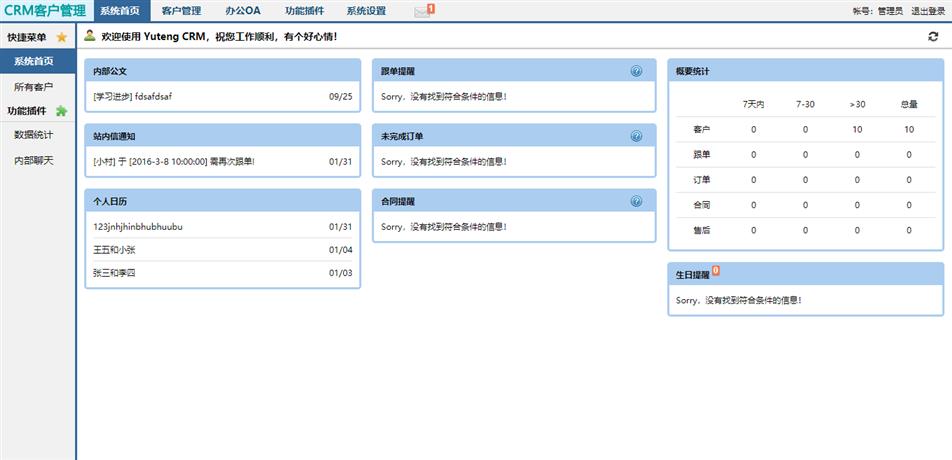The width and height of the screenshot is (952, 460).
Task: Click the 未完成订单 panel title
Action: click(402, 136)
